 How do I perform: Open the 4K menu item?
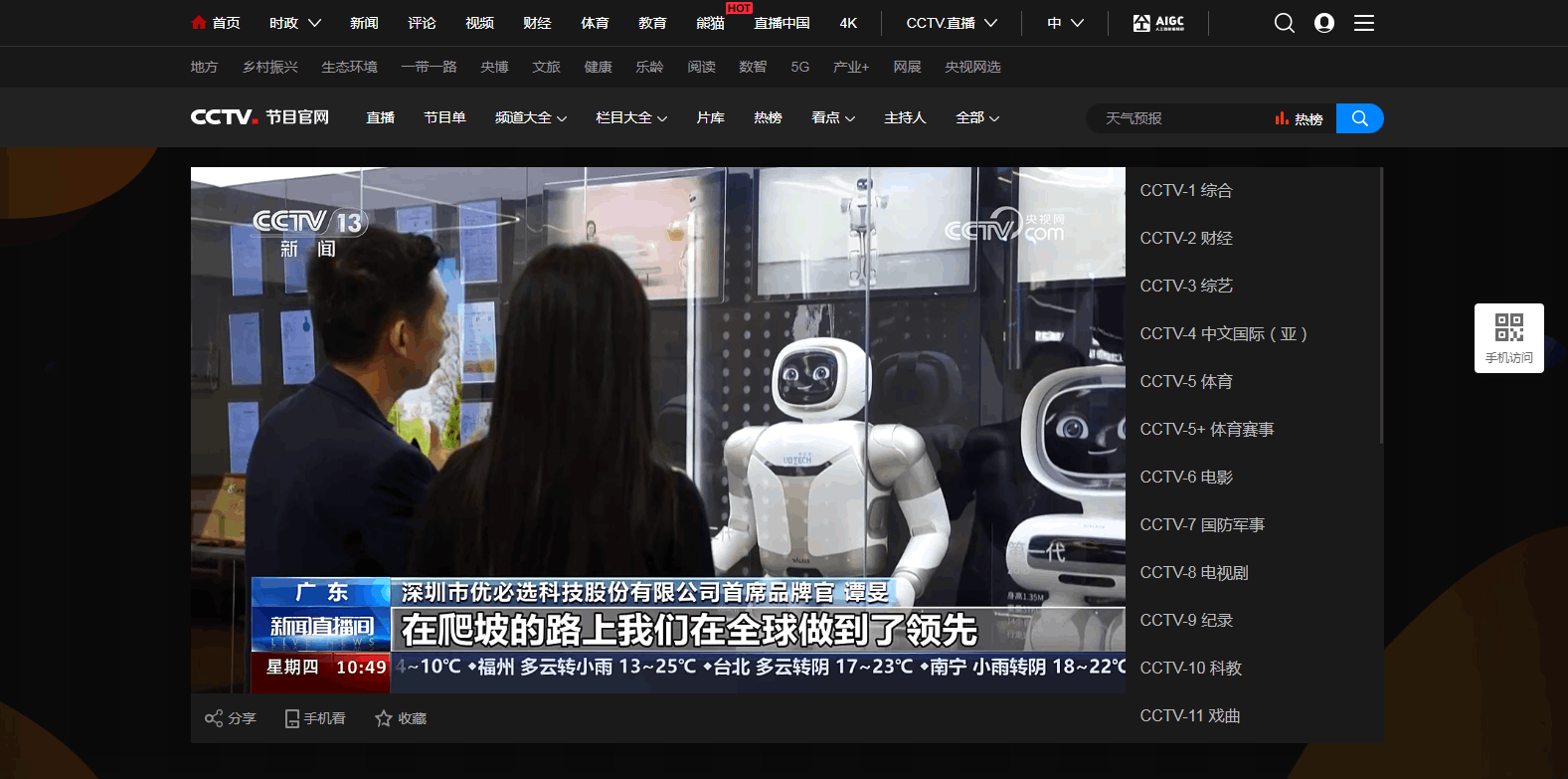pos(848,23)
